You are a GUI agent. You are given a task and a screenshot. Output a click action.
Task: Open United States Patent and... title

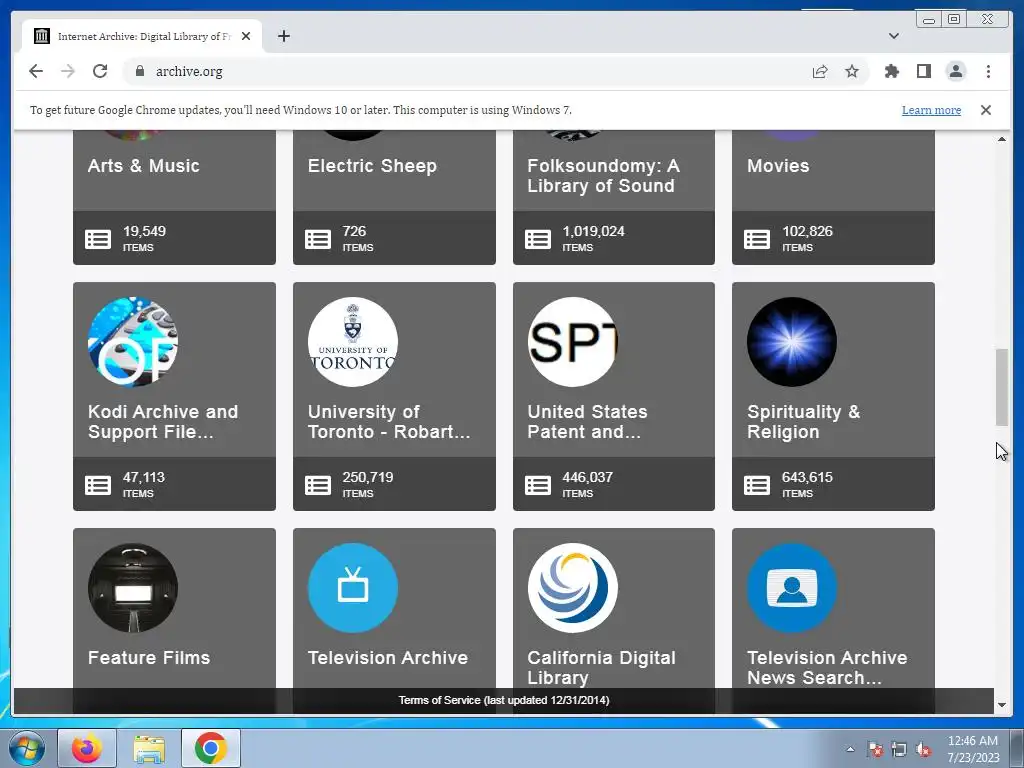[587, 422]
